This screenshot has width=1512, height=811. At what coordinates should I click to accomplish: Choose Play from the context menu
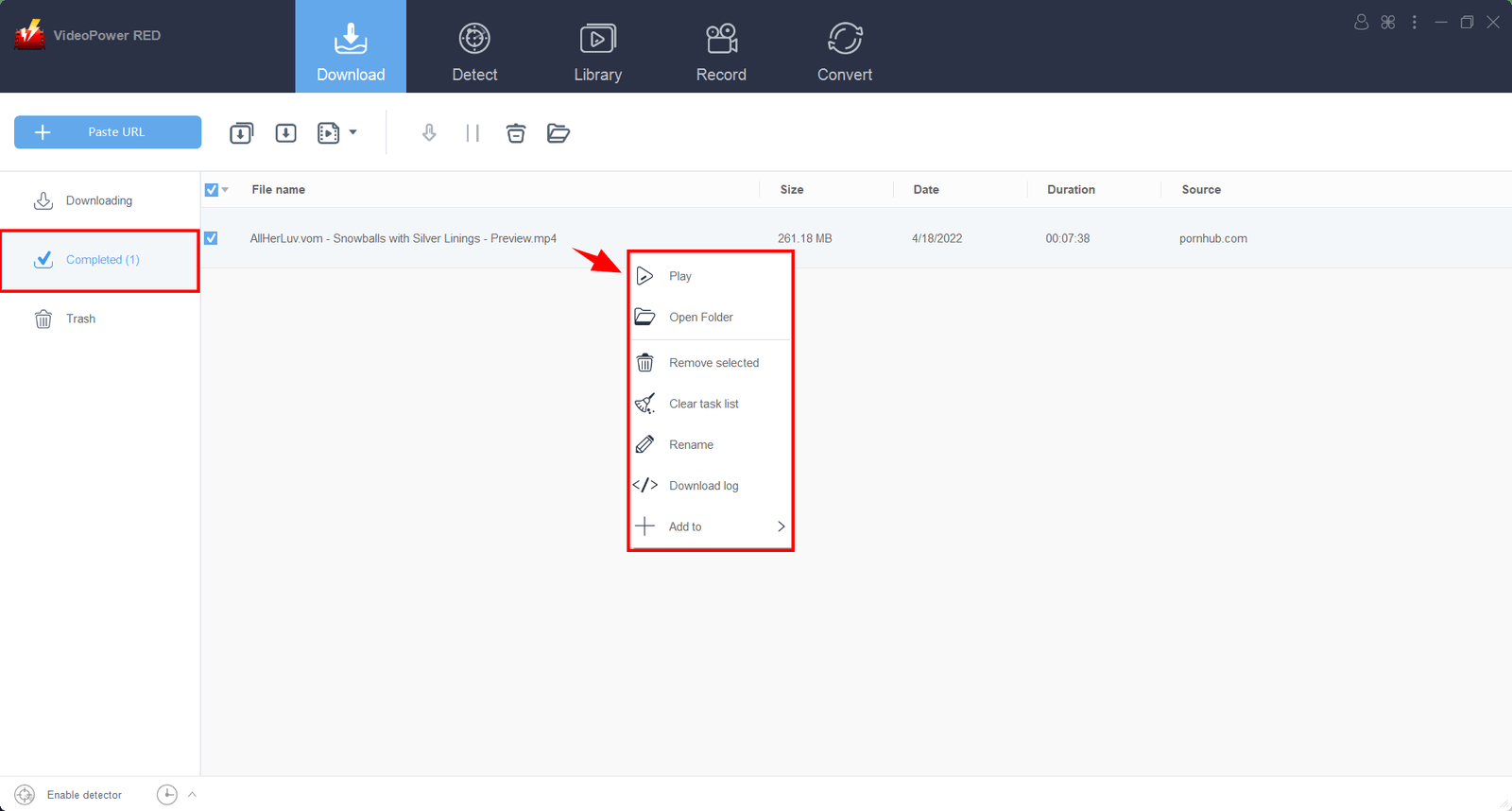[x=710, y=276]
